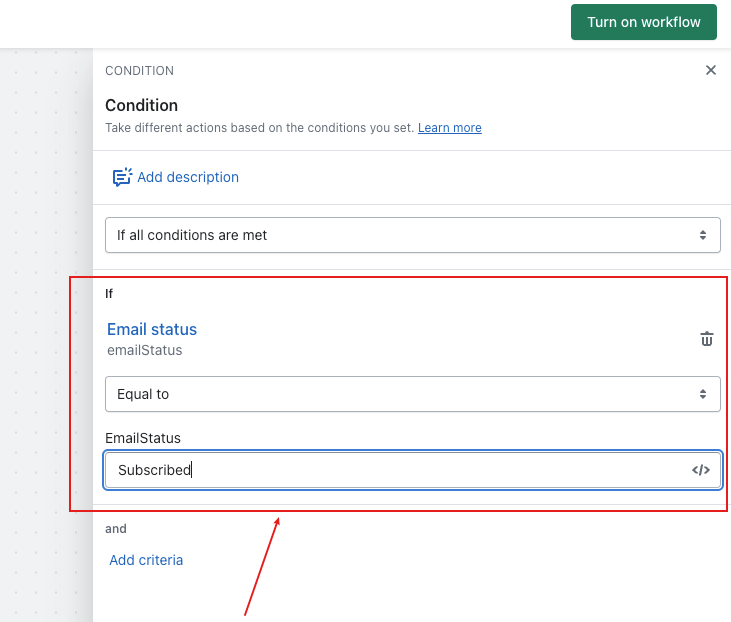Click the description text starting with 'Take different actions'
The image size is (731, 622).
tap(260, 127)
